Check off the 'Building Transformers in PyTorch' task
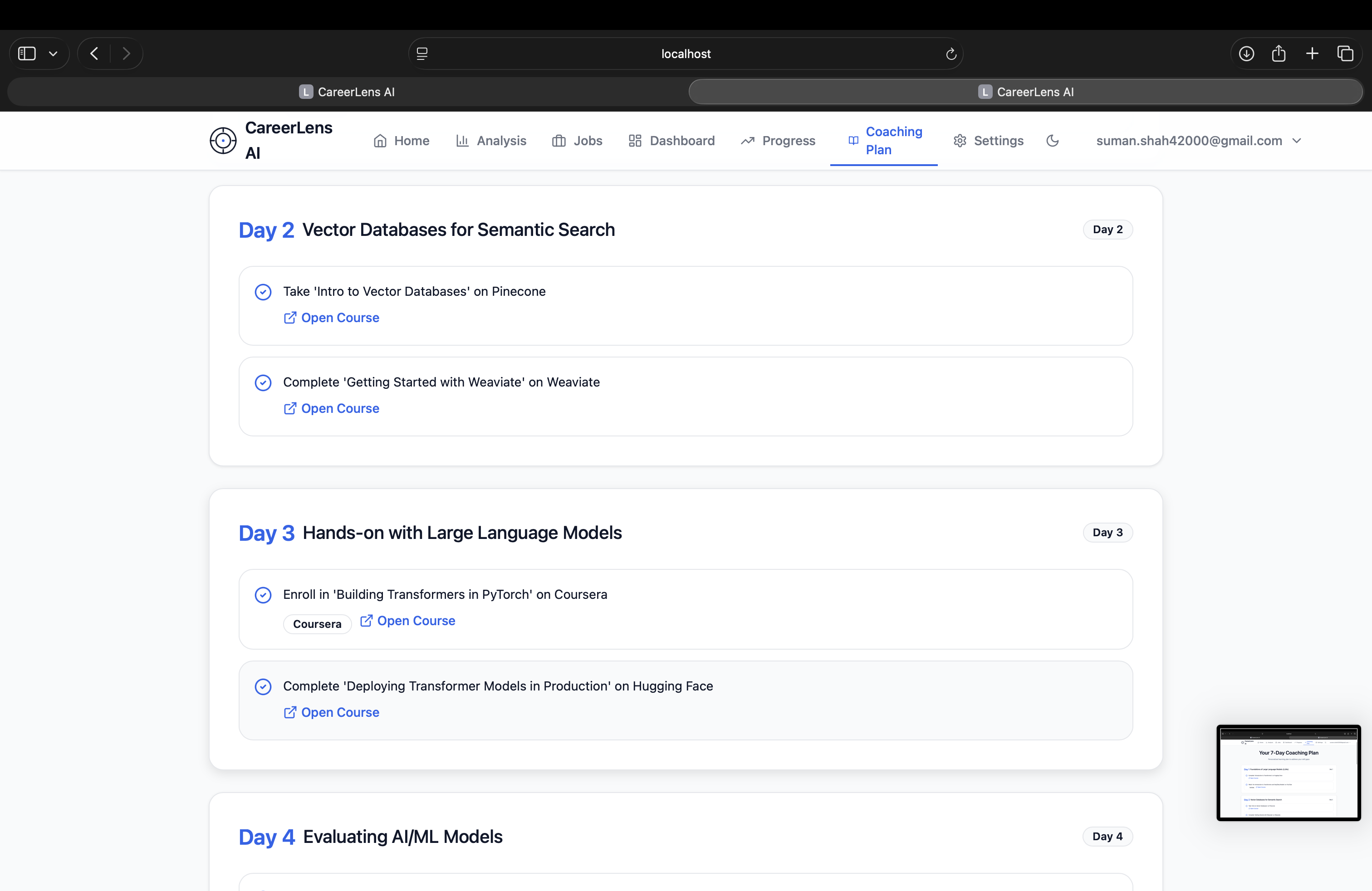 coord(263,595)
